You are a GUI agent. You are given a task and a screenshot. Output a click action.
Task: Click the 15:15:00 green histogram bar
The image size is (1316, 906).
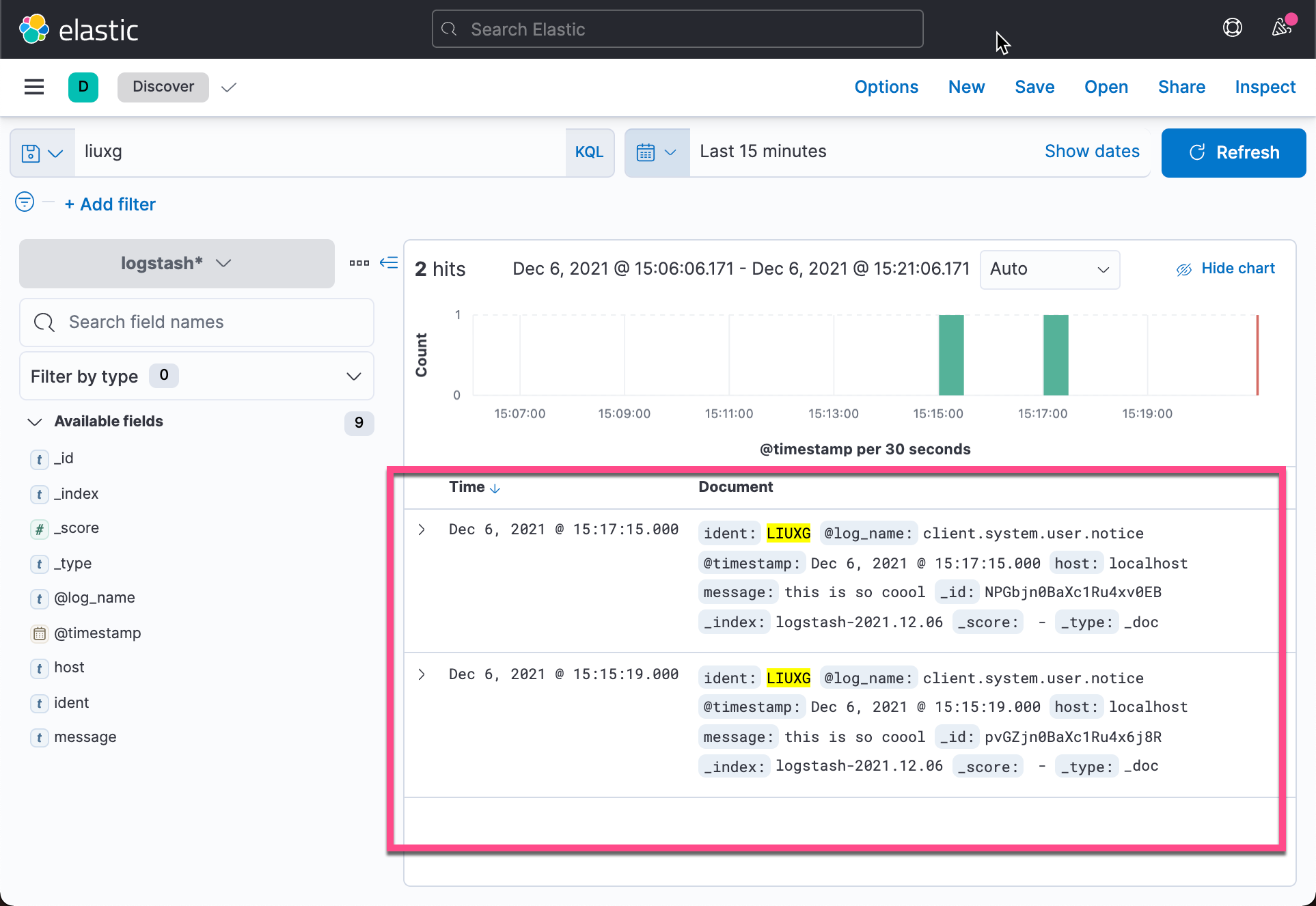pos(950,355)
